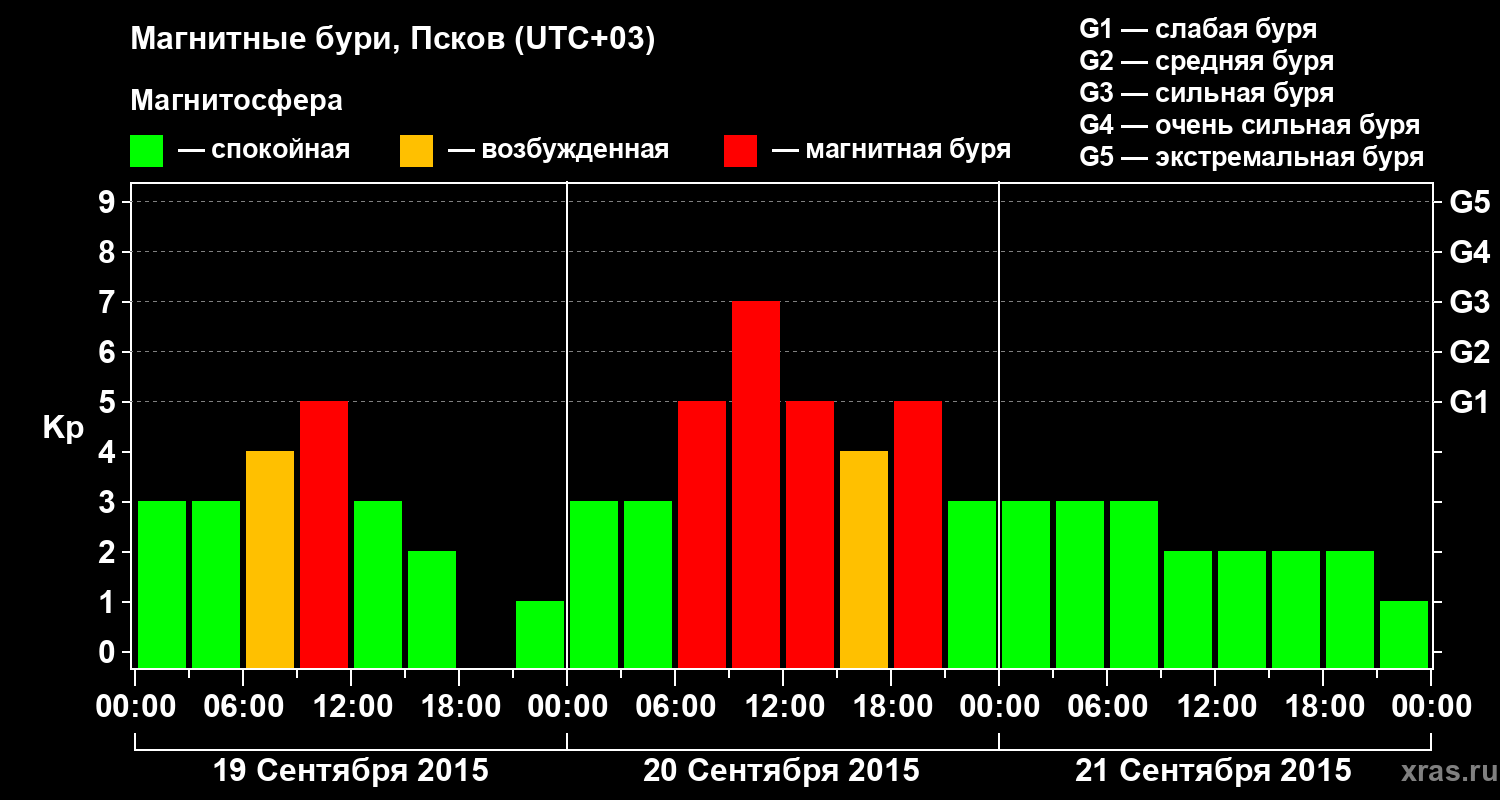Click the '12:00' time label for 19 Сентября

tap(351, 707)
